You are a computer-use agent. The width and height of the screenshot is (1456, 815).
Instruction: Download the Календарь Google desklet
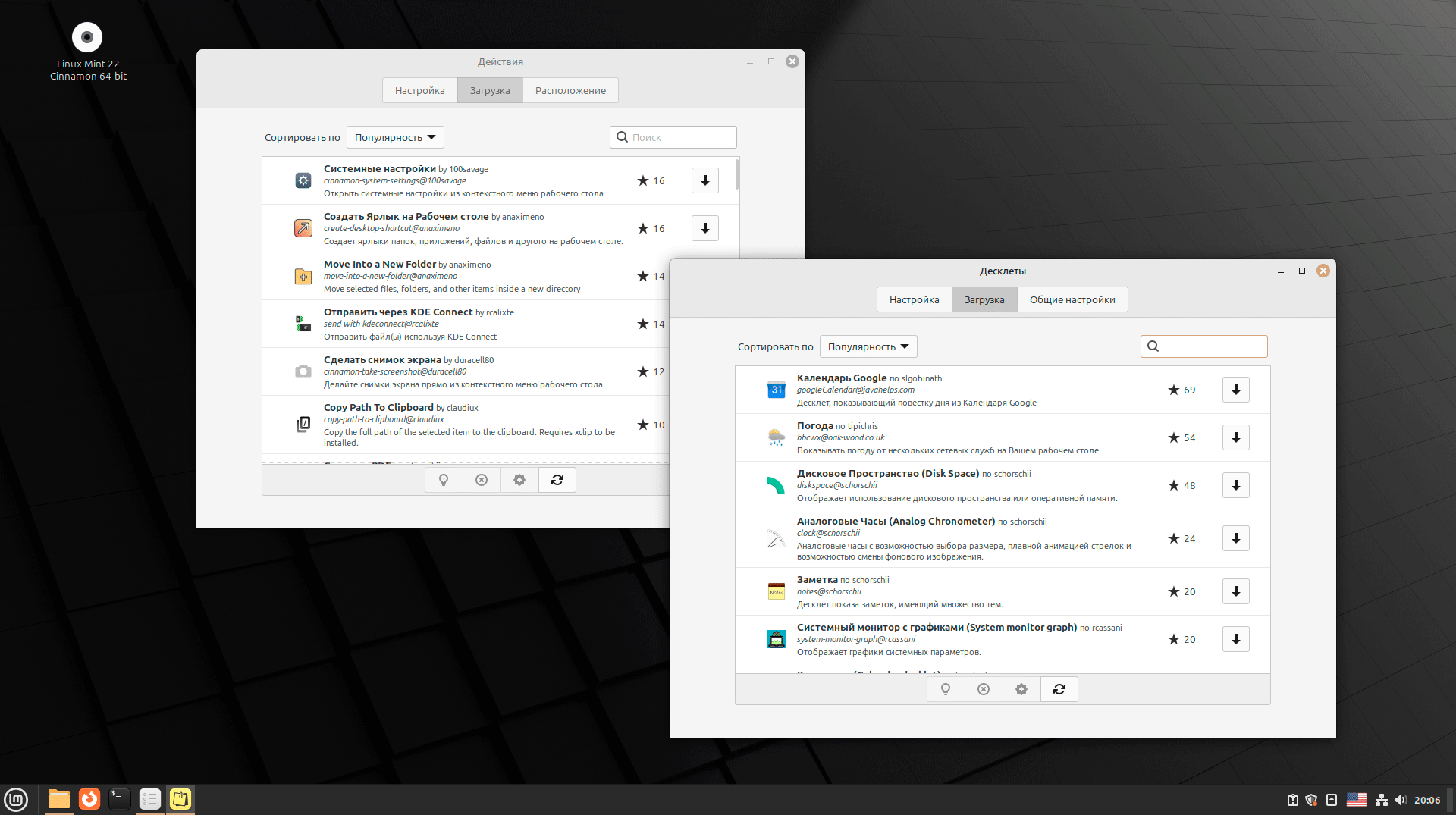pyautogui.click(x=1236, y=390)
